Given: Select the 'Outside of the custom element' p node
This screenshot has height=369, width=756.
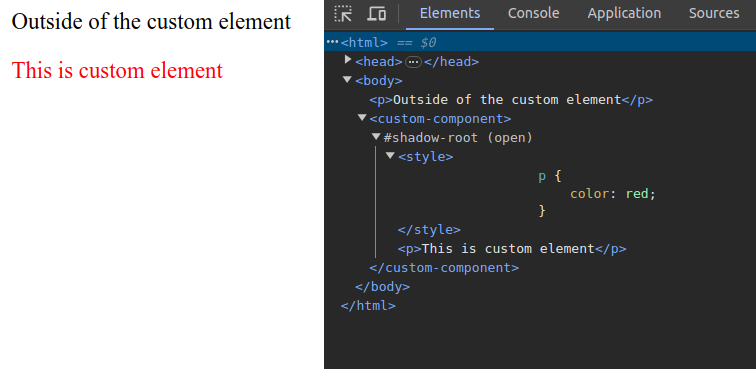Looking at the screenshot, I should coord(511,100).
